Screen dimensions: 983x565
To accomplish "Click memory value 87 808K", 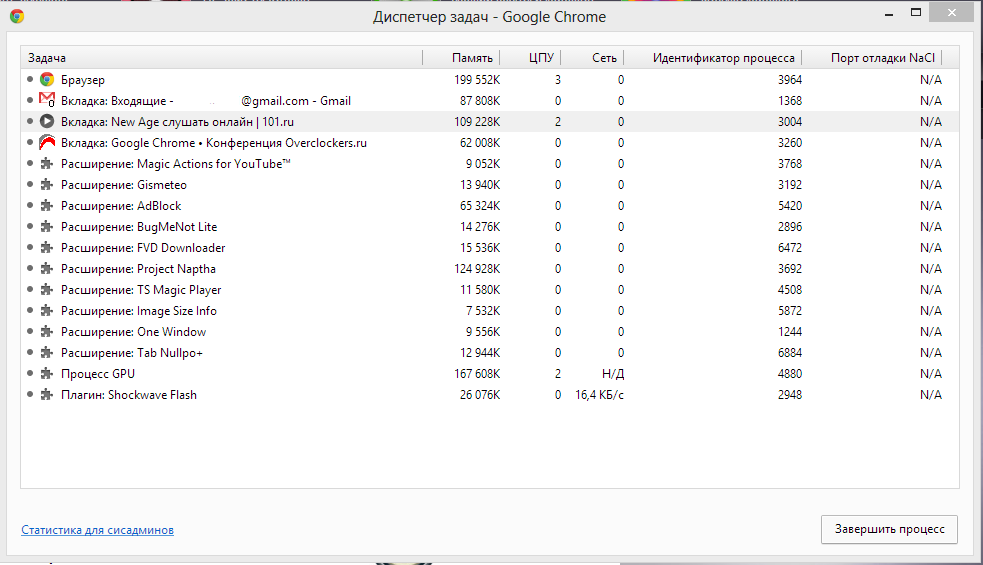I will point(480,100).
